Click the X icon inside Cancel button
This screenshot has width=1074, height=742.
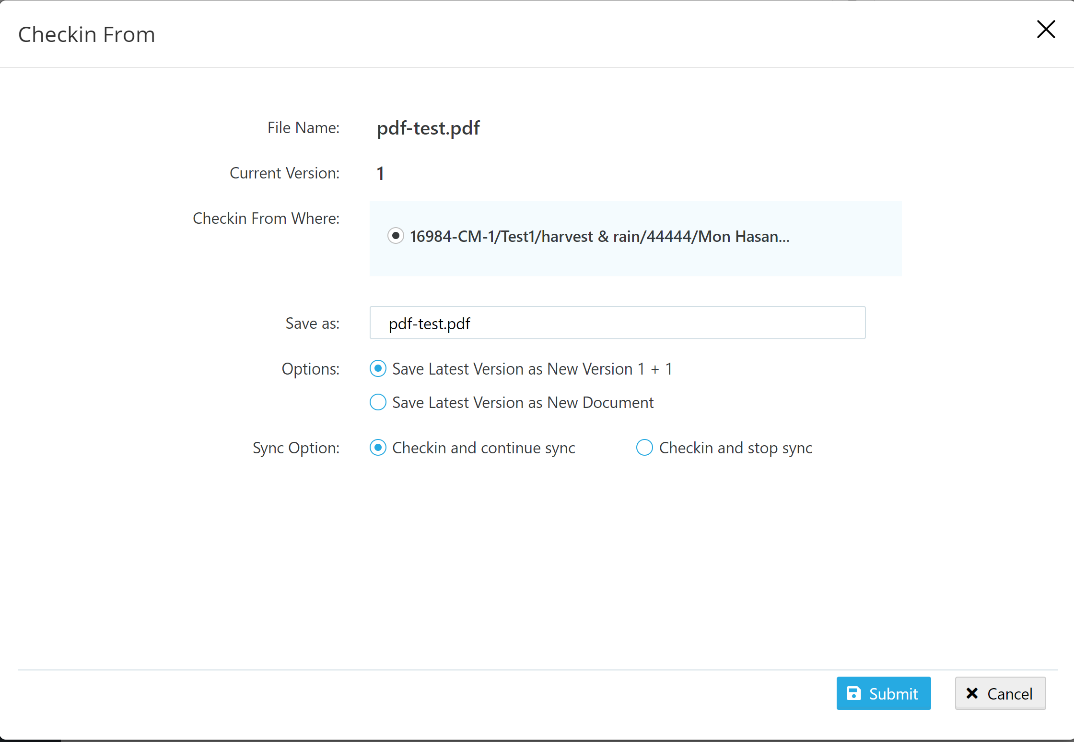pyautogui.click(x=972, y=694)
